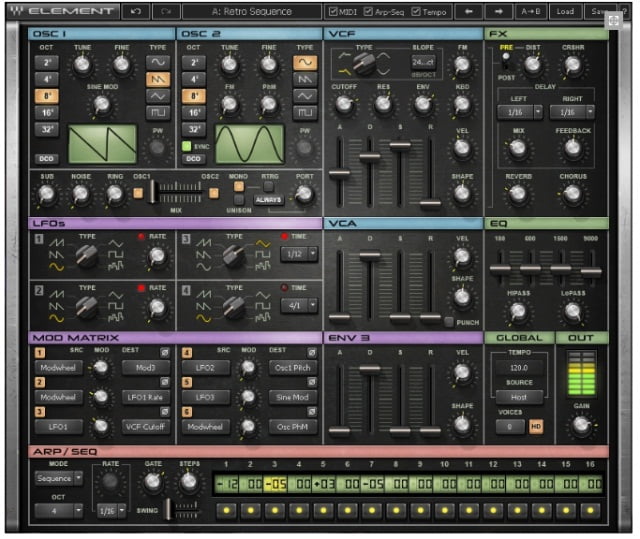Toggle the RTRG retrigger button
This screenshot has width=640, height=539.
click(x=268, y=186)
